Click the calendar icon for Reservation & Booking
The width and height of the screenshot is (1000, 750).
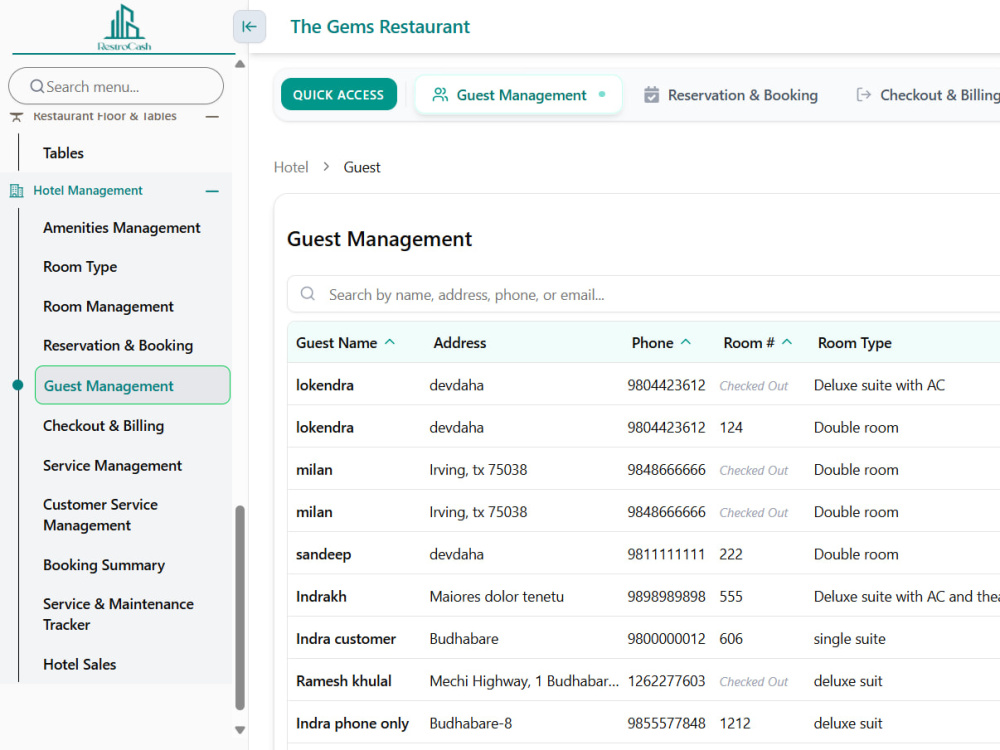[651, 95]
